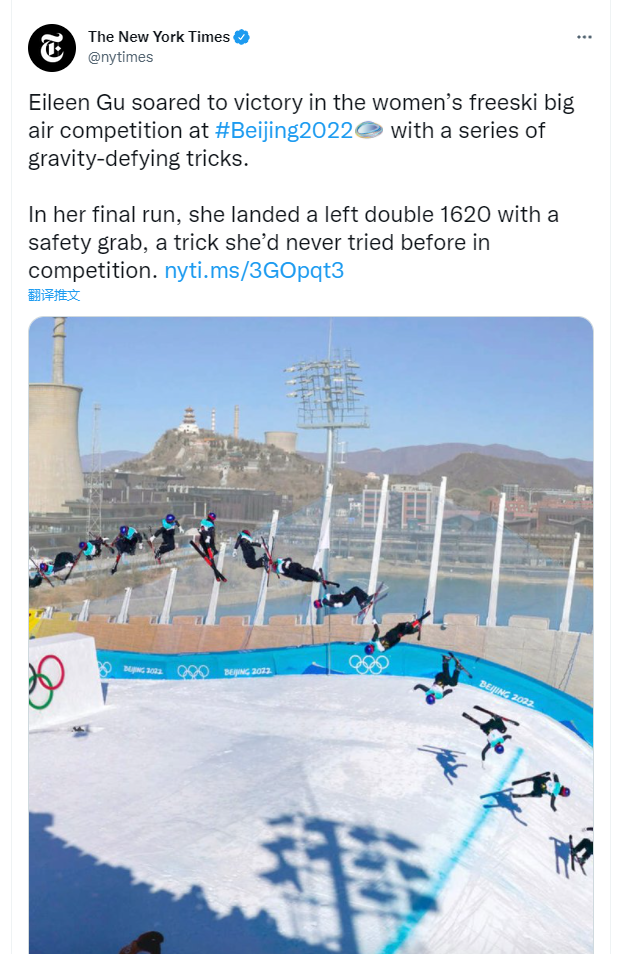
Task: Click the paragraph beginning 'Eileen Gu soared'
Action: (302, 130)
